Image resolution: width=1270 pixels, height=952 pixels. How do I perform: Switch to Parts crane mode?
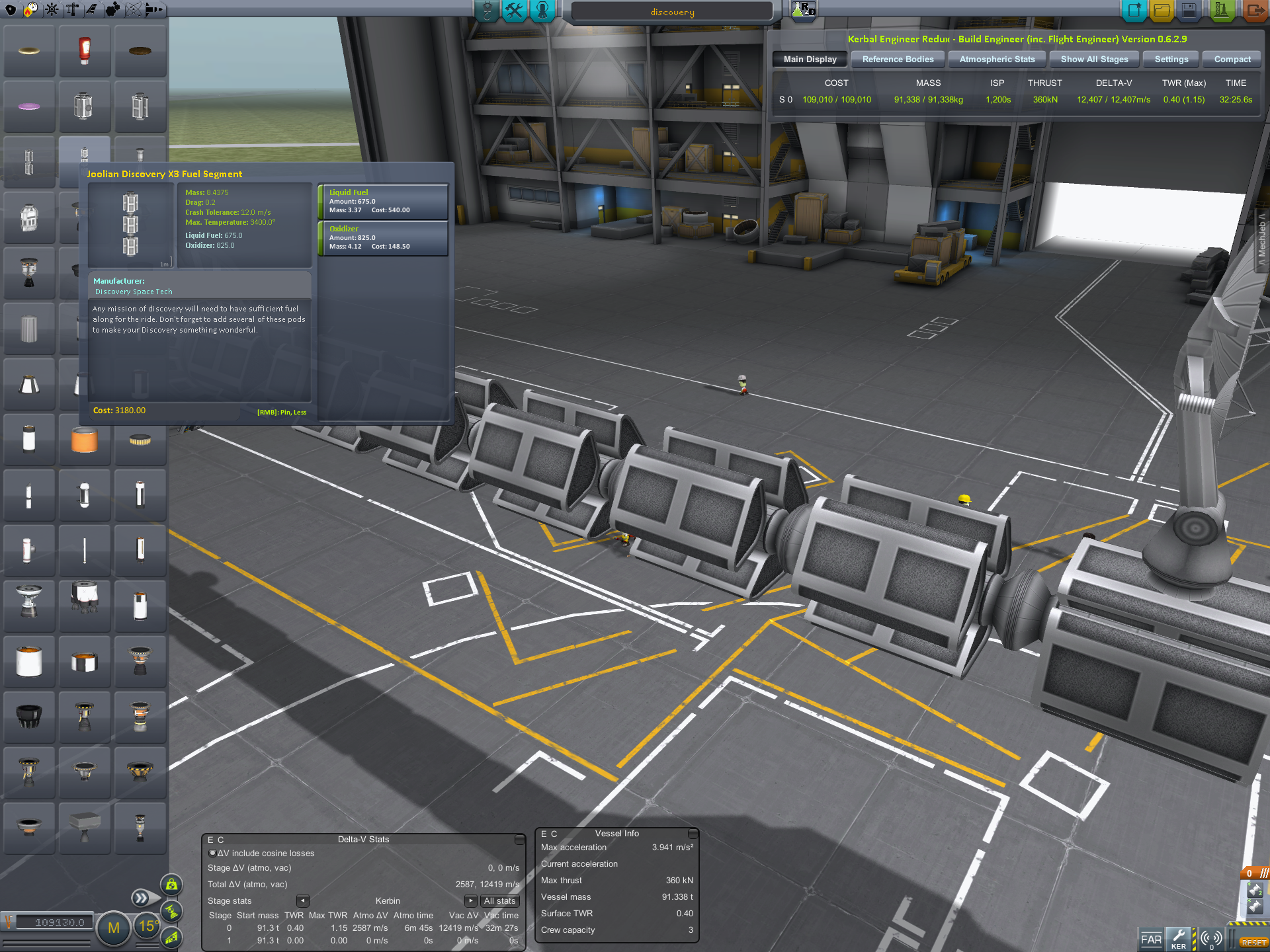pyautogui.click(x=487, y=11)
